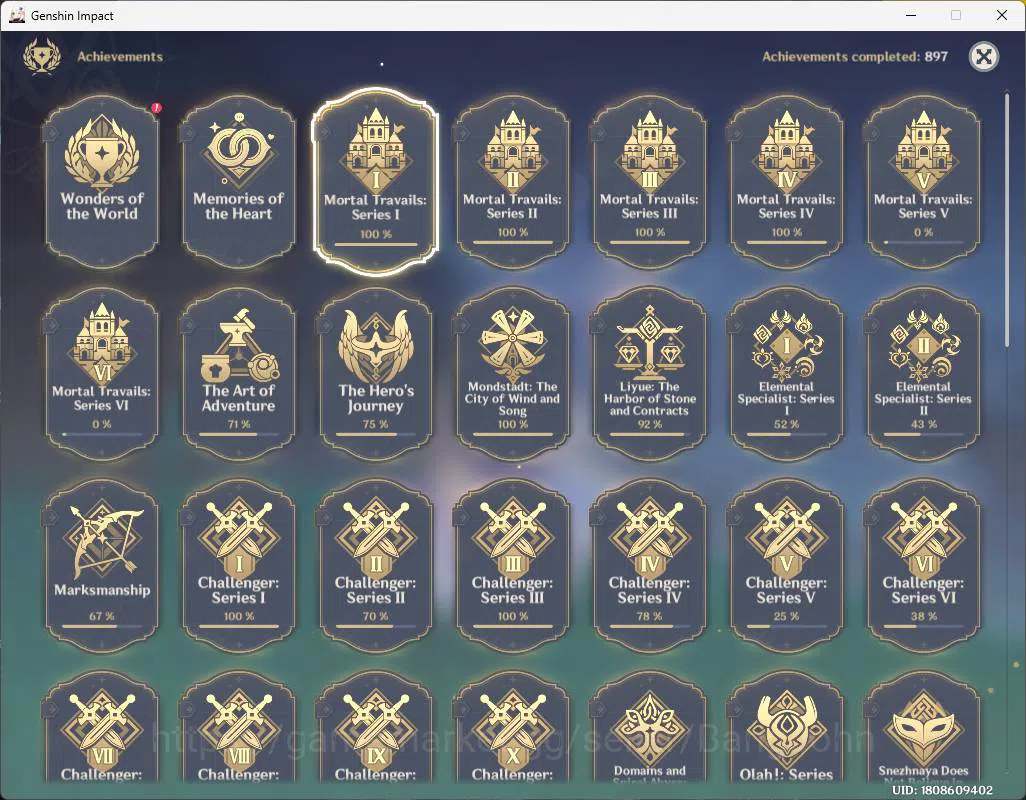Image resolution: width=1026 pixels, height=800 pixels.
Task: Open Challenger: Series II card
Action: pos(376,565)
